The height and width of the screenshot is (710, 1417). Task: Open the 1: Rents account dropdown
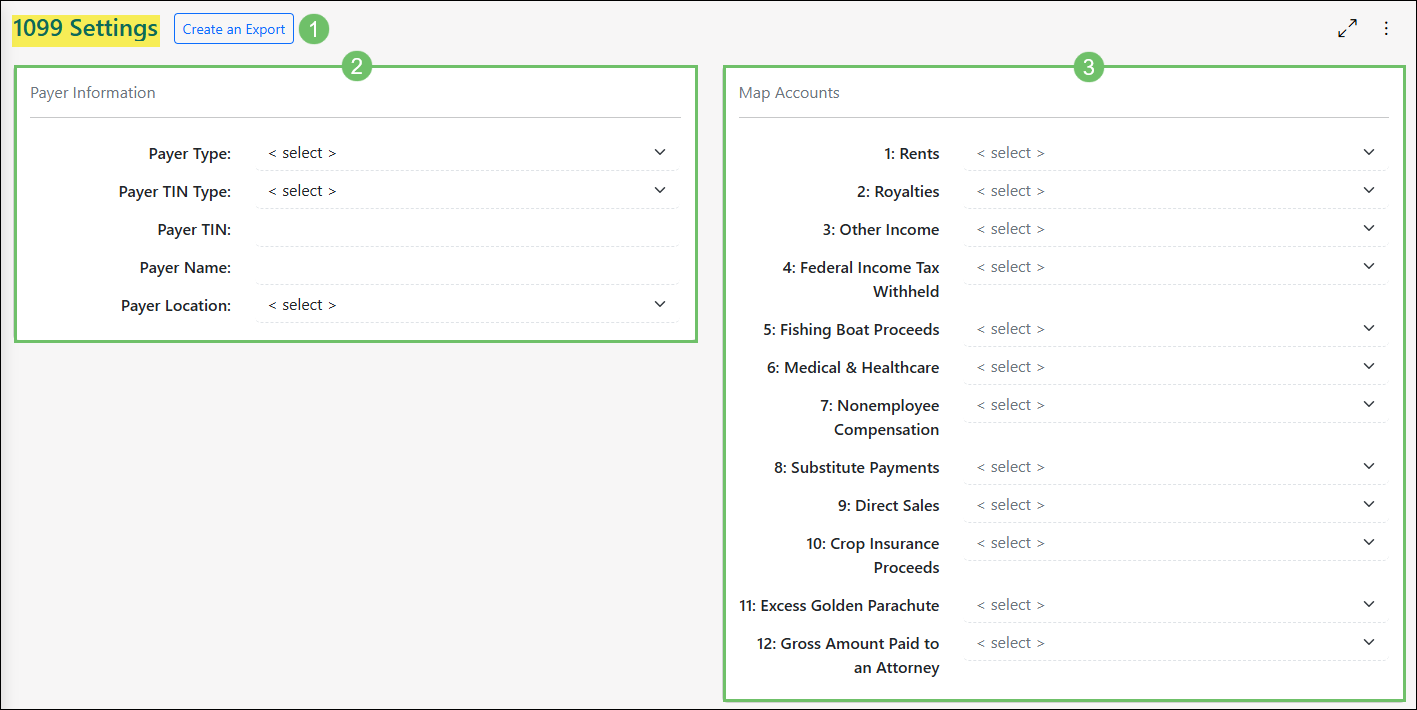tap(1175, 153)
